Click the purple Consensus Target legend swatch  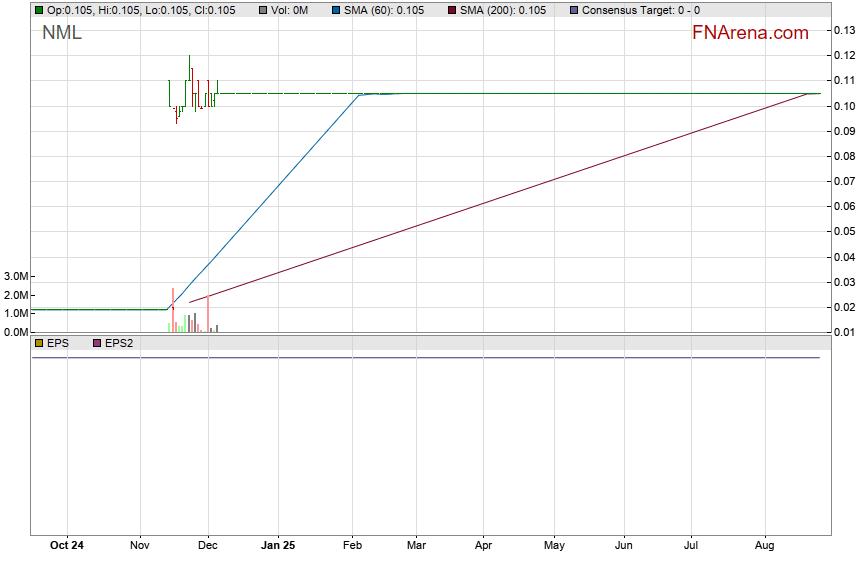pyautogui.click(x=573, y=10)
